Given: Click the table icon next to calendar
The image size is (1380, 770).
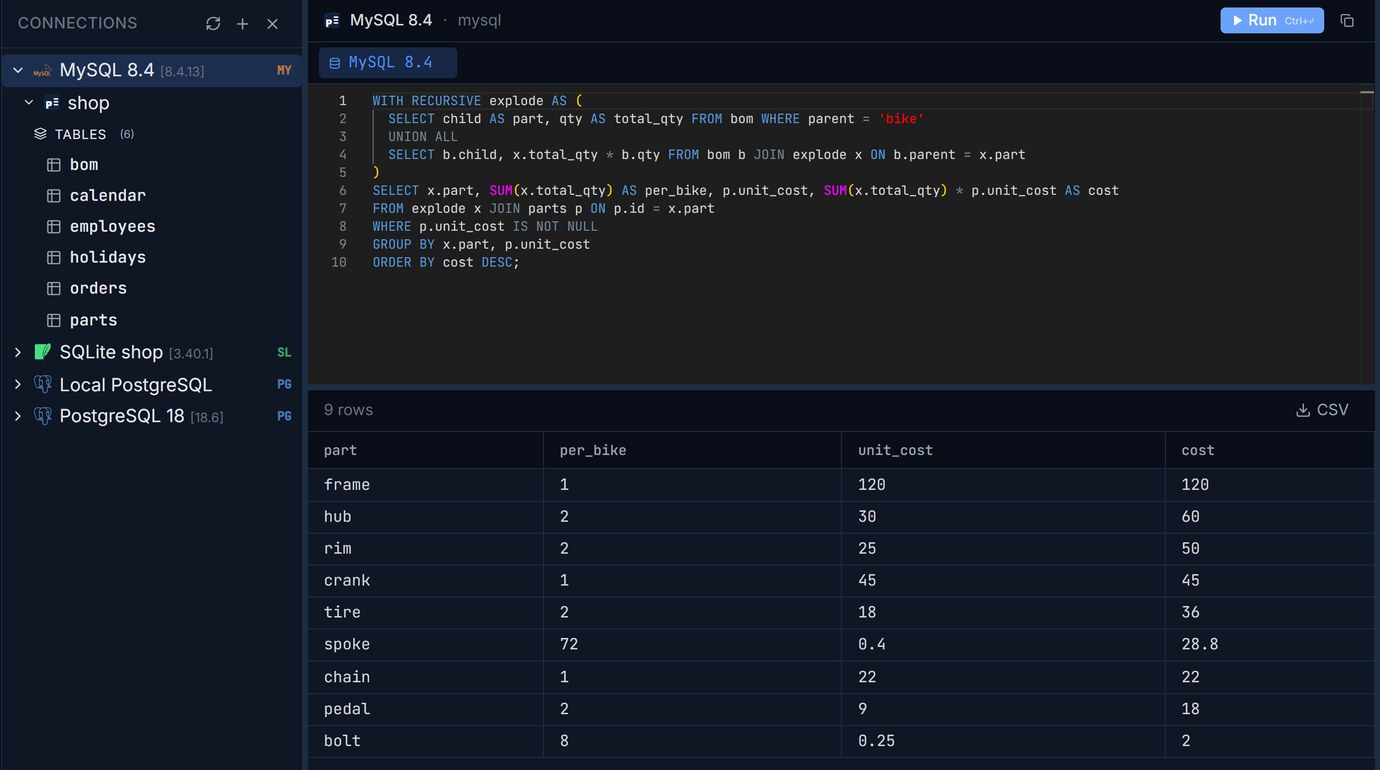Looking at the screenshot, I should click(54, 196).
